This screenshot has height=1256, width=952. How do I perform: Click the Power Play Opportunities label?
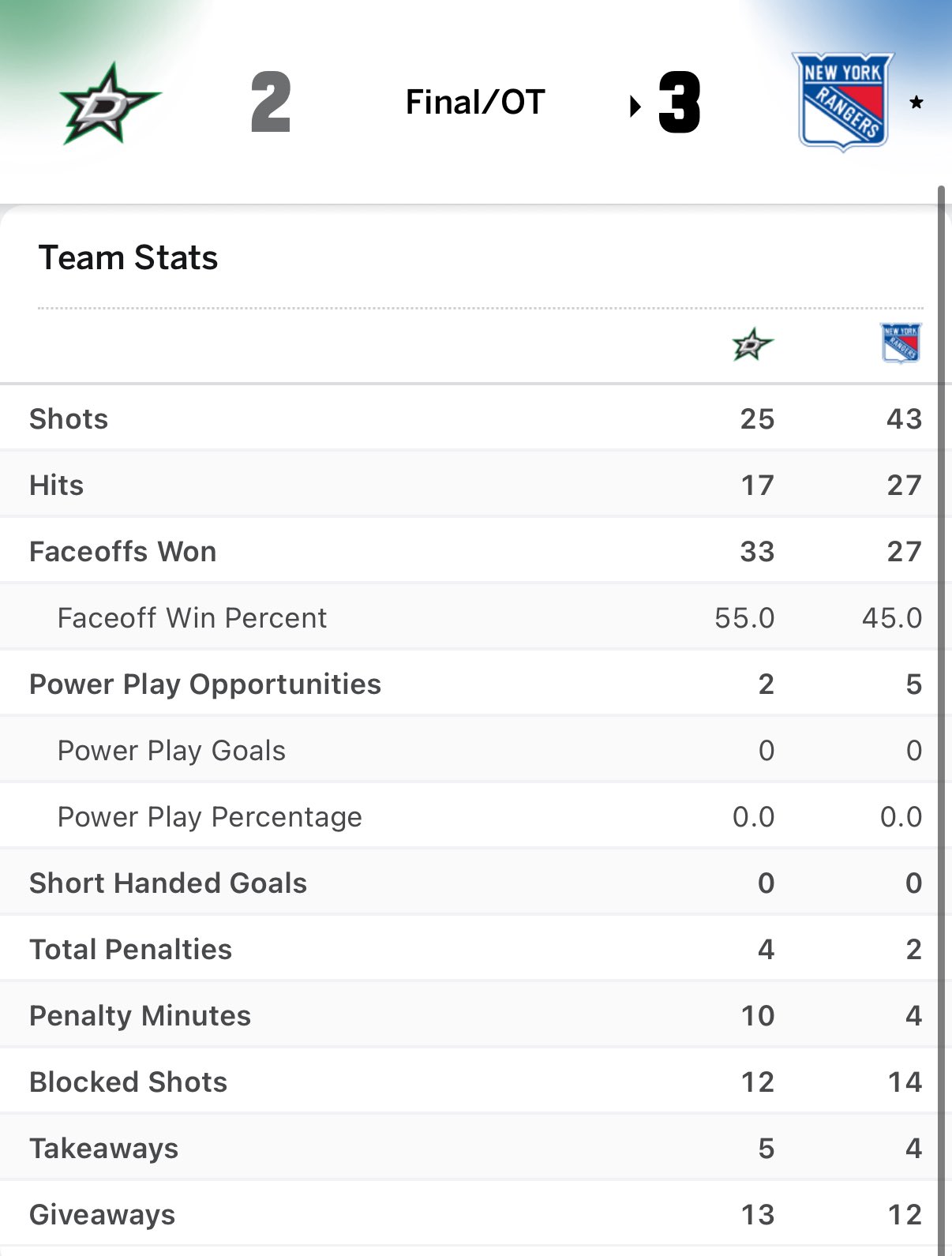click(204, 684)
